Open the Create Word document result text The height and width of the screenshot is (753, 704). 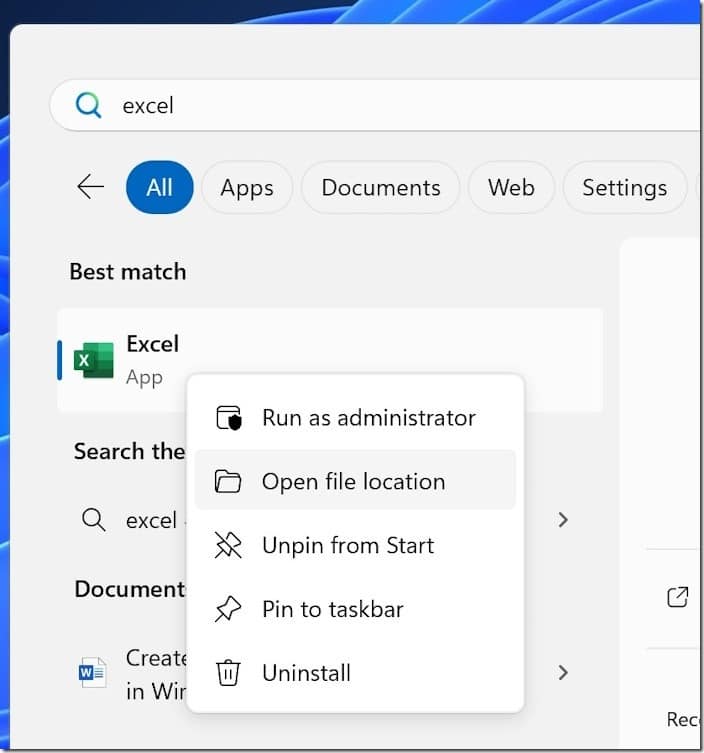[156, 674]
